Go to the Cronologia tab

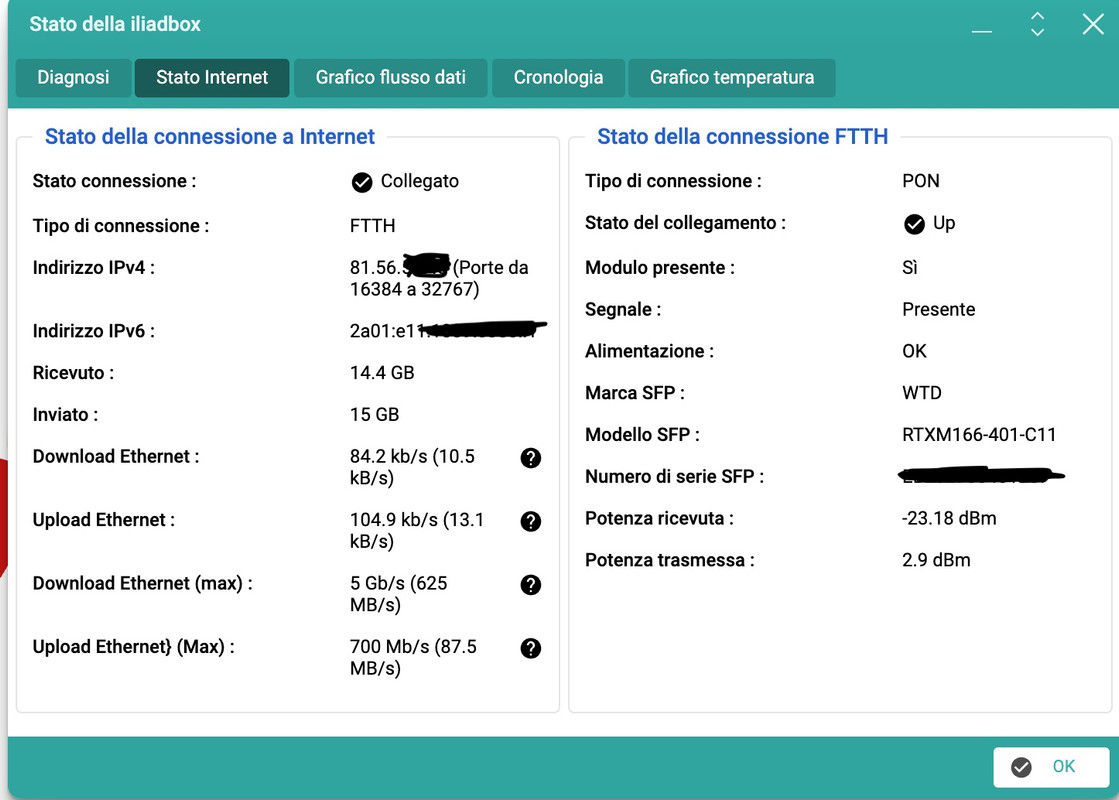[558, 78]
